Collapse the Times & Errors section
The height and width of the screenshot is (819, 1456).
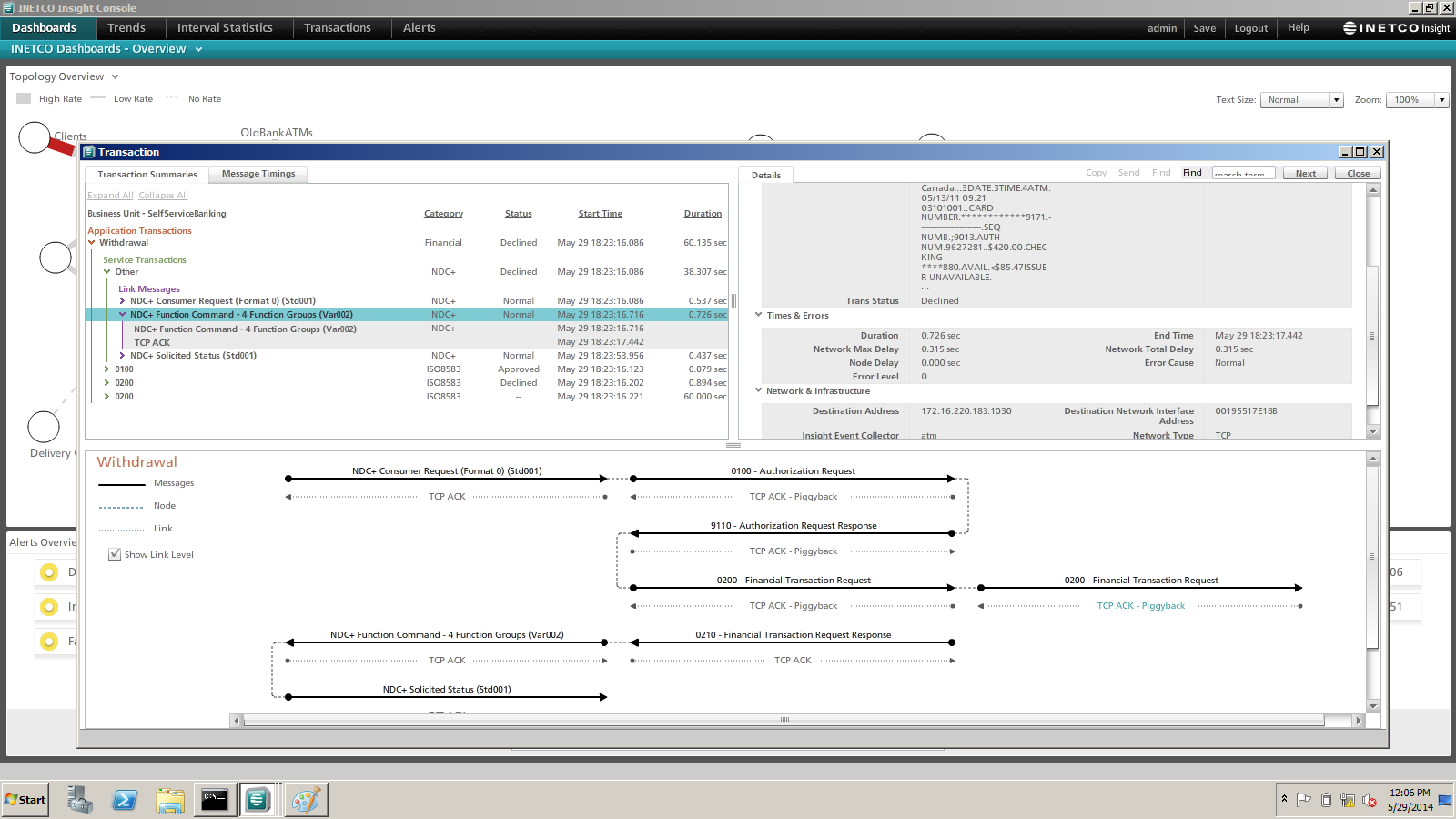pos(759,315)
